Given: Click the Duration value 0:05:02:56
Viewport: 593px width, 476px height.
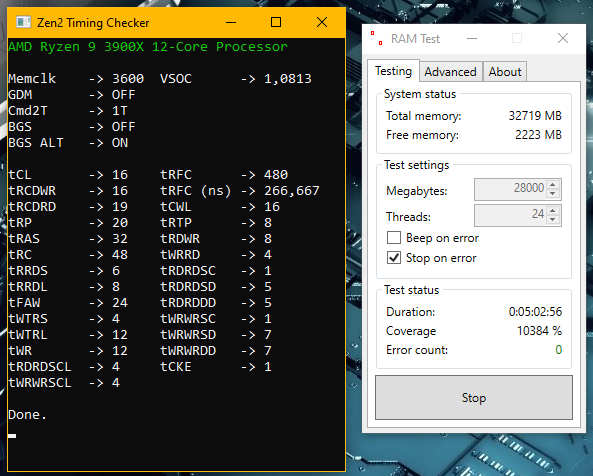Looking at the screenshot, I should click(x=535, y=312).
